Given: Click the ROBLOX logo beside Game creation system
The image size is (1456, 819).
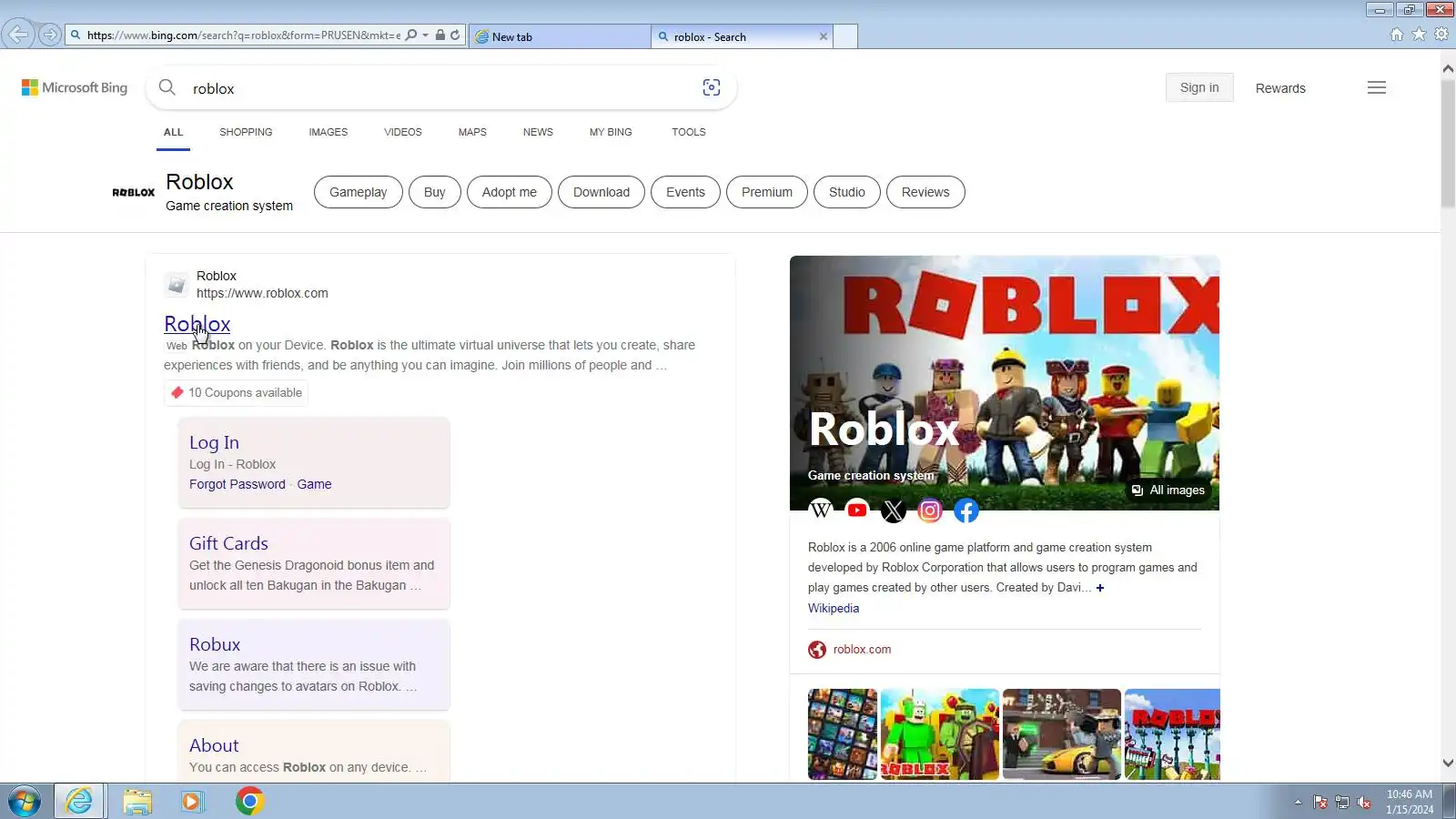Looking at the screenshot, I should click(x=134, y=192).
